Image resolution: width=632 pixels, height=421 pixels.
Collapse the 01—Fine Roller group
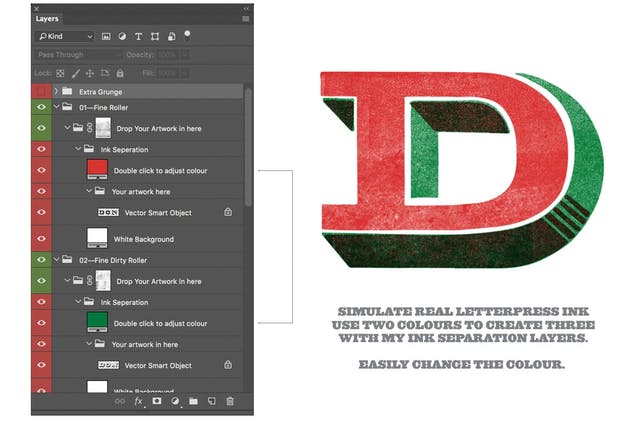coord(56,107)
